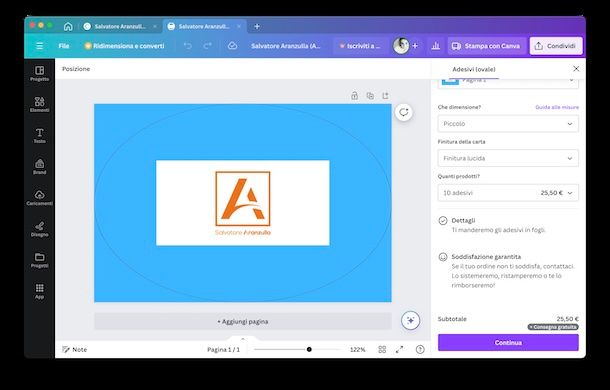This screenshot has height=390, width=610.
Task: Open the Testo sidebar panel
Action: [x=39, y=136]
